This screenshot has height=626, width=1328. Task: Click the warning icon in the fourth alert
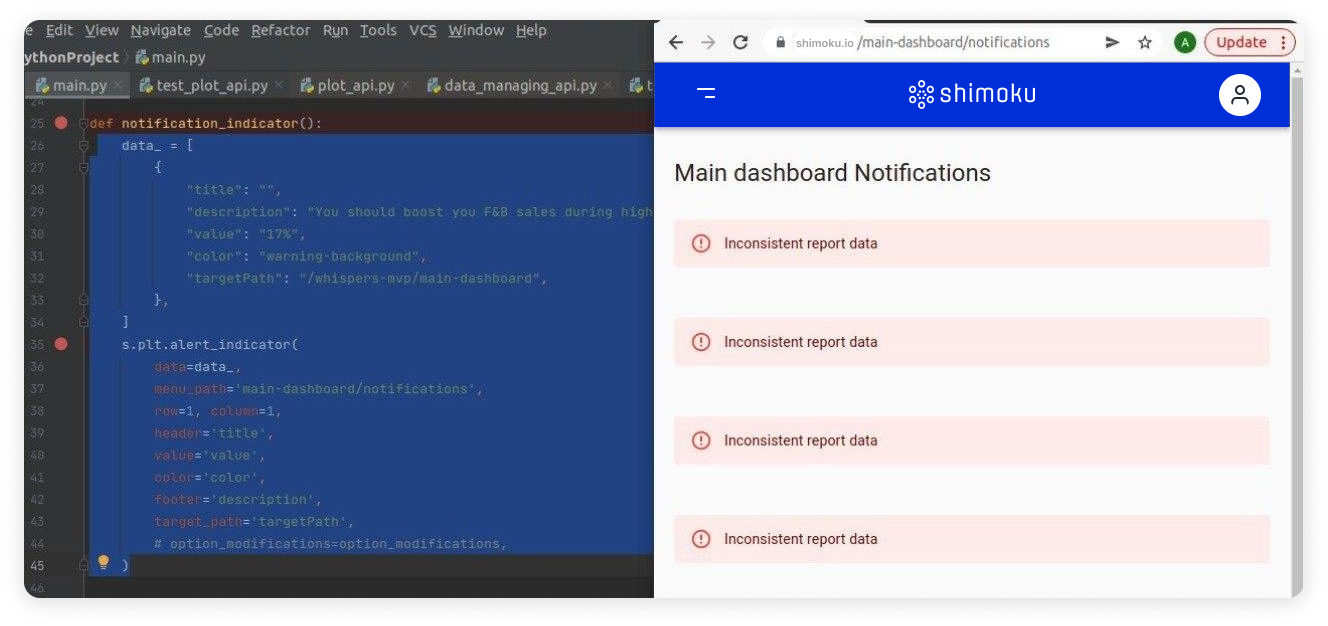[701, 539]
